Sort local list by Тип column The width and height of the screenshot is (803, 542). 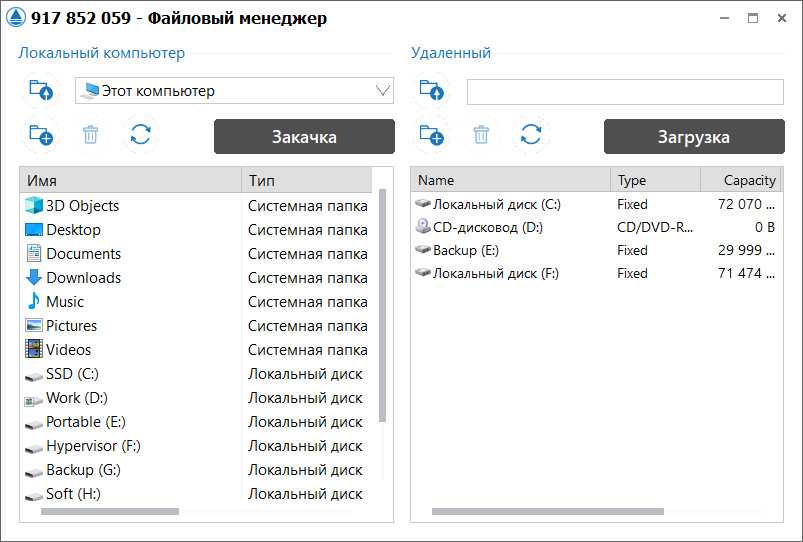(305, 181)
